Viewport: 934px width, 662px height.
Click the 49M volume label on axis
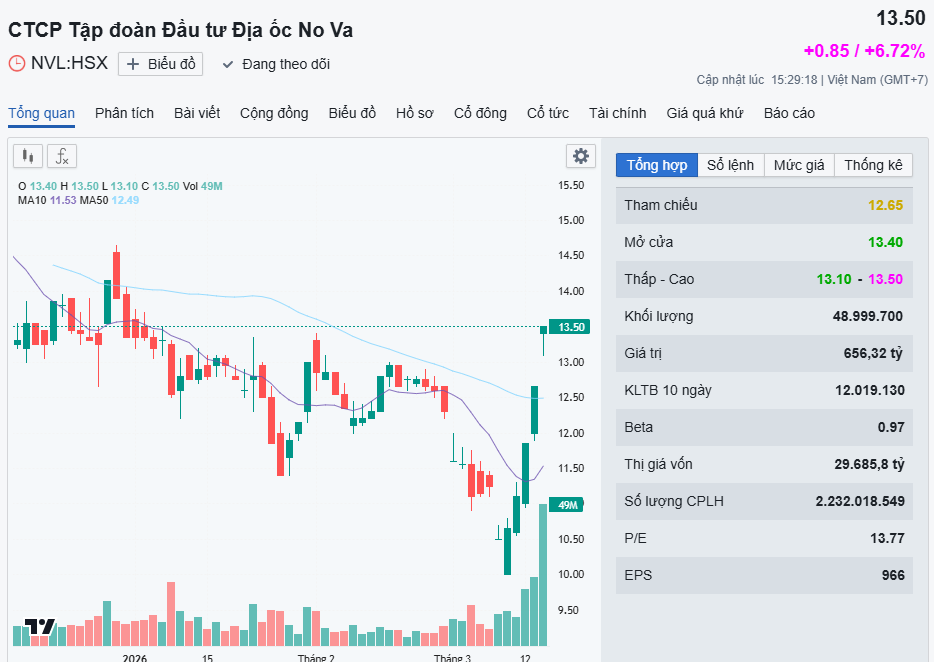569,505
